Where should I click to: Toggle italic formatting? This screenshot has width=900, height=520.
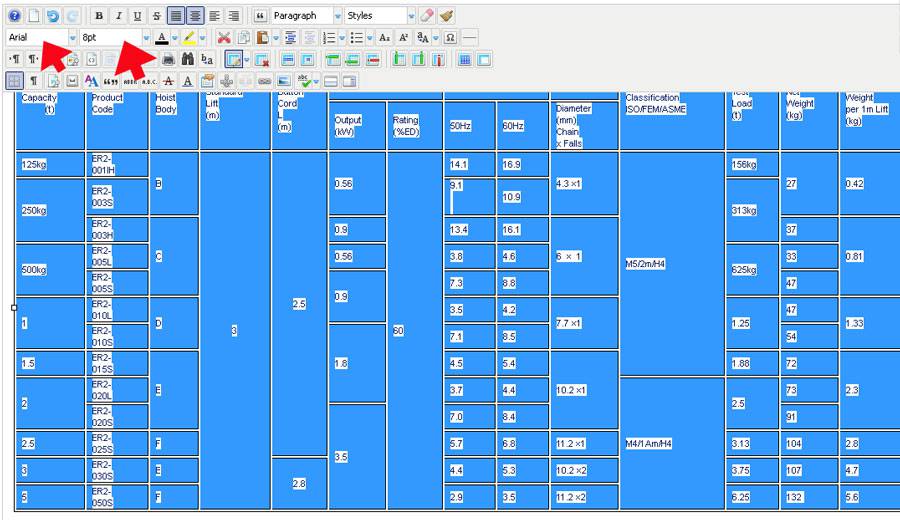pos(118,16)
